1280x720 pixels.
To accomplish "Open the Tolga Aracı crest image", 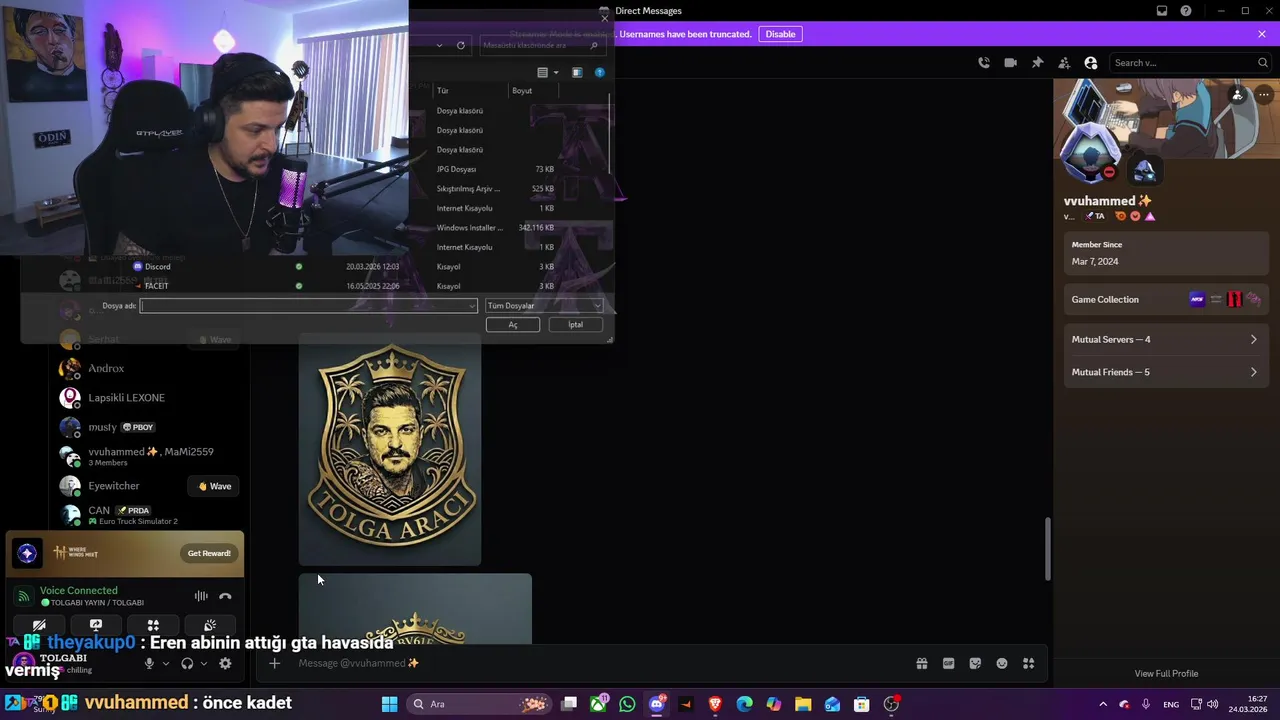I will tap(390, 450).
